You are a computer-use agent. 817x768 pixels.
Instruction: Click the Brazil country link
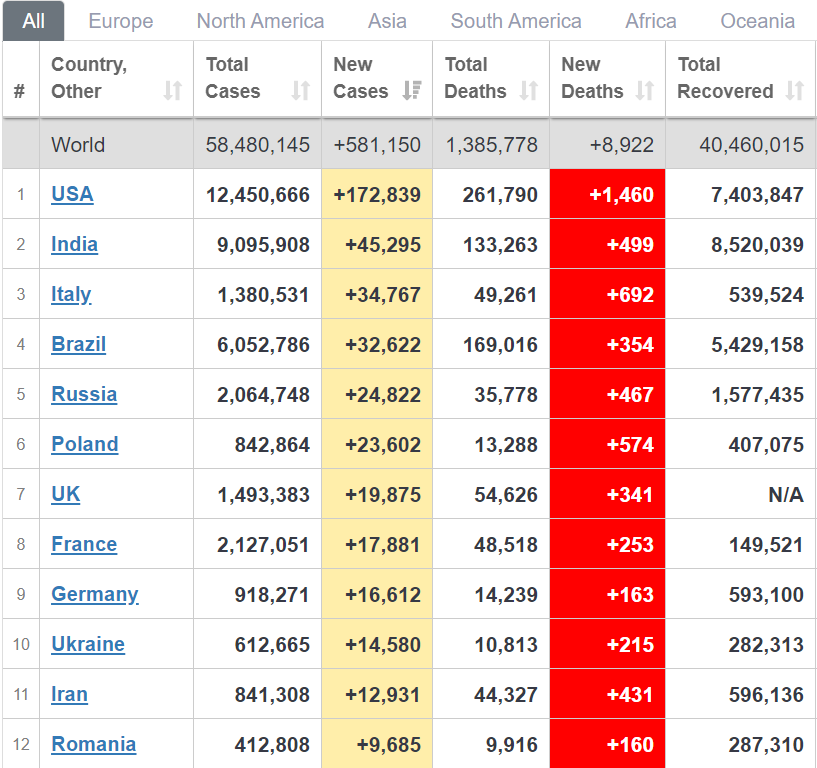[78, 344]
